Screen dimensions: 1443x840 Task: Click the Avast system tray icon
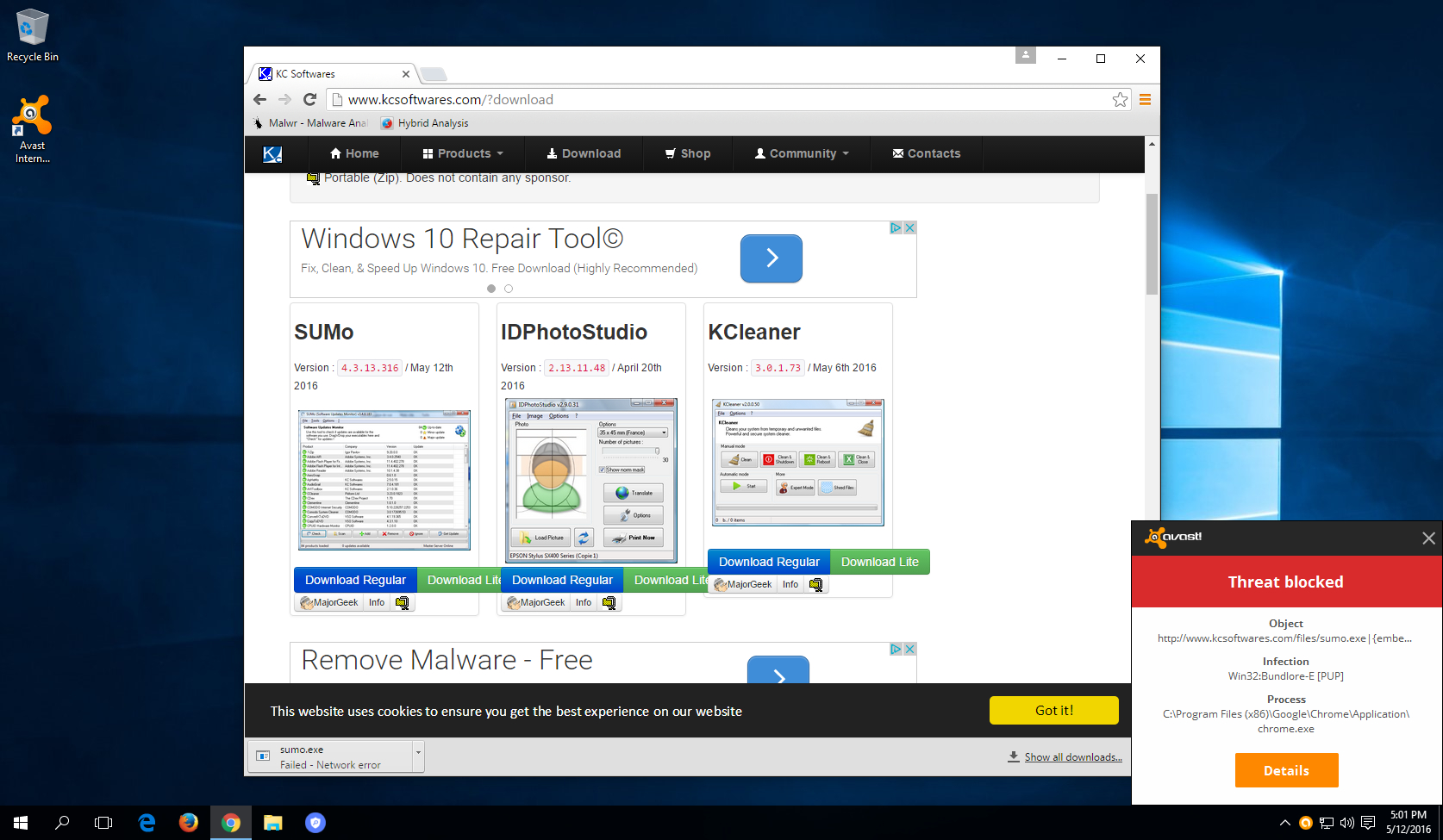1306,823
